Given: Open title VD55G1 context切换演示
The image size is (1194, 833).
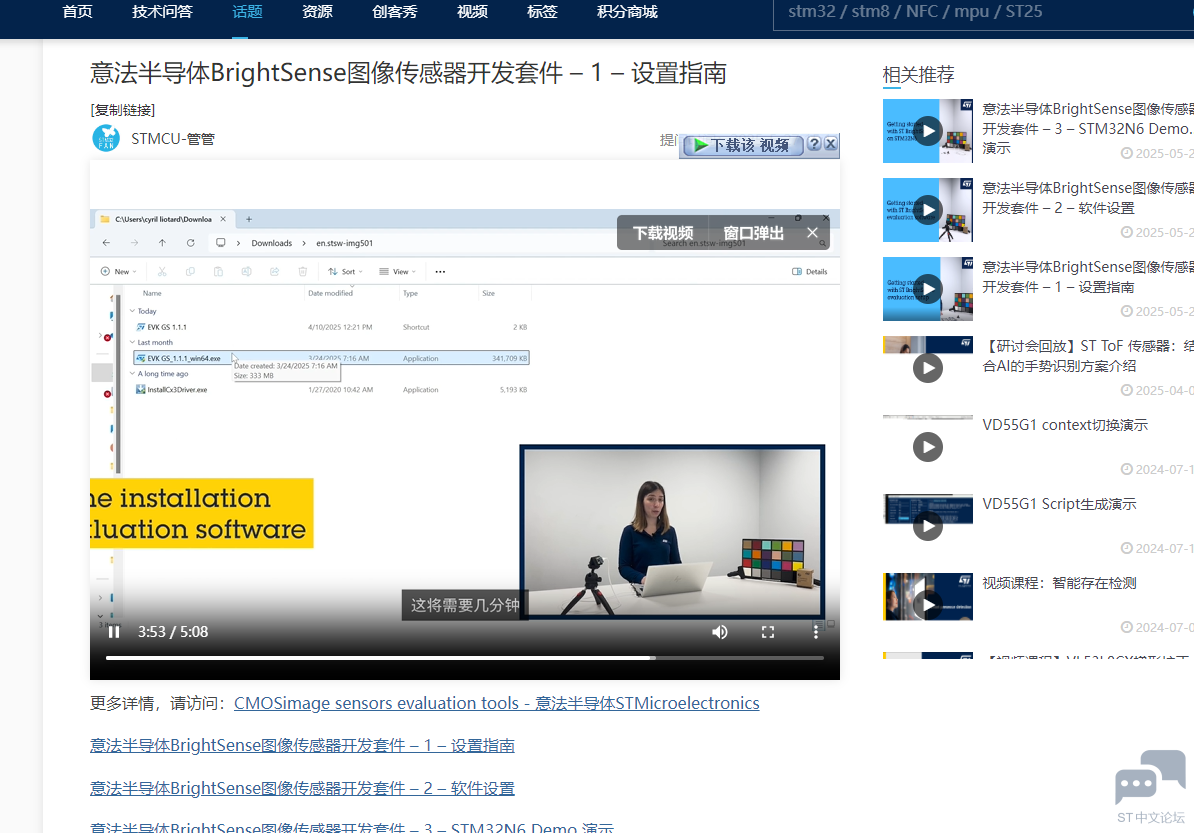Looking at the screenshot, I should (1065, 425).
